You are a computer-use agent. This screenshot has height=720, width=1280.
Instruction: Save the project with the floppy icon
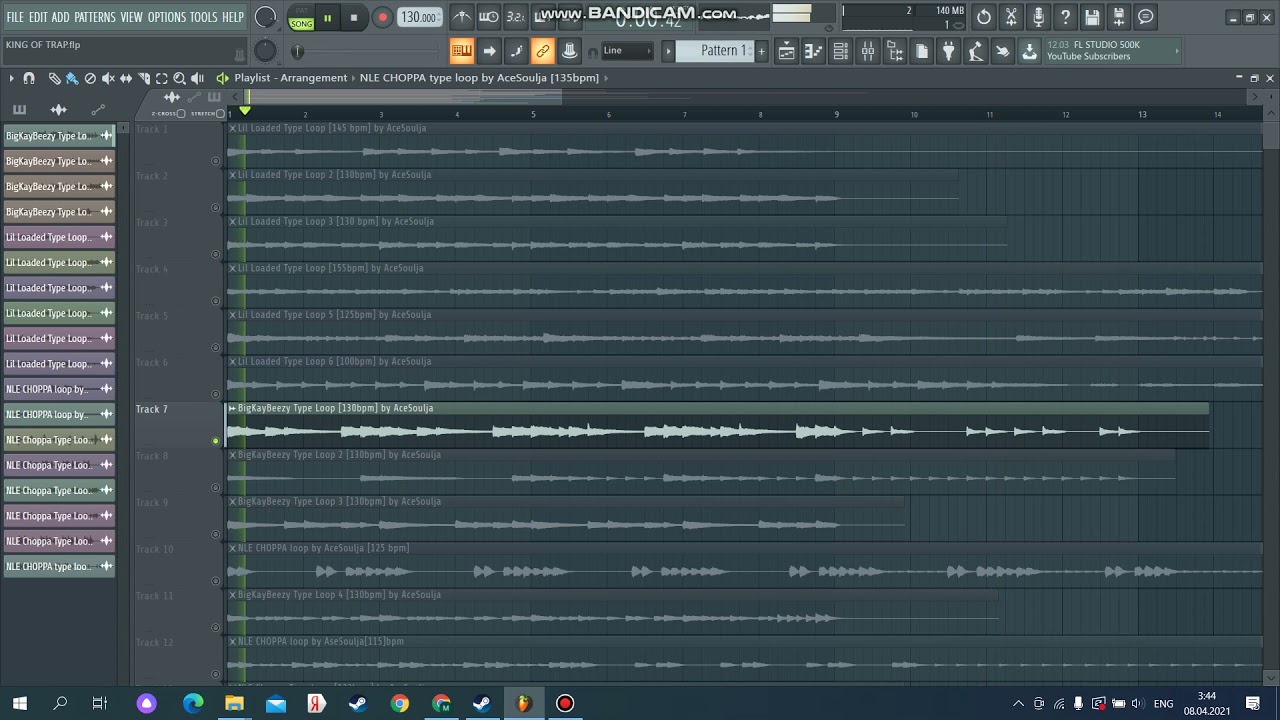(1092, 17)
